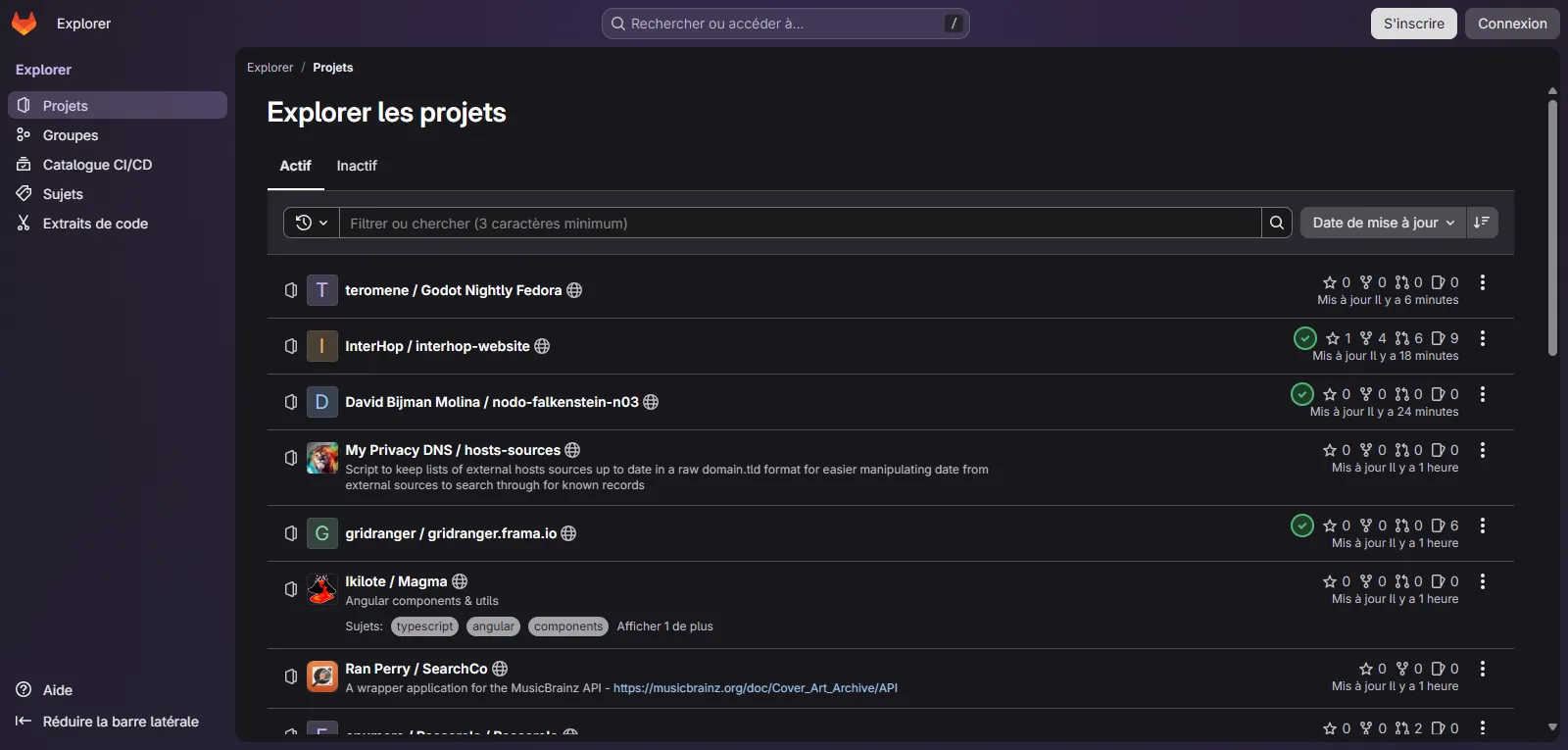Open Extraits de code
This screenshot has height=750, width=1568.
point(118,223)
